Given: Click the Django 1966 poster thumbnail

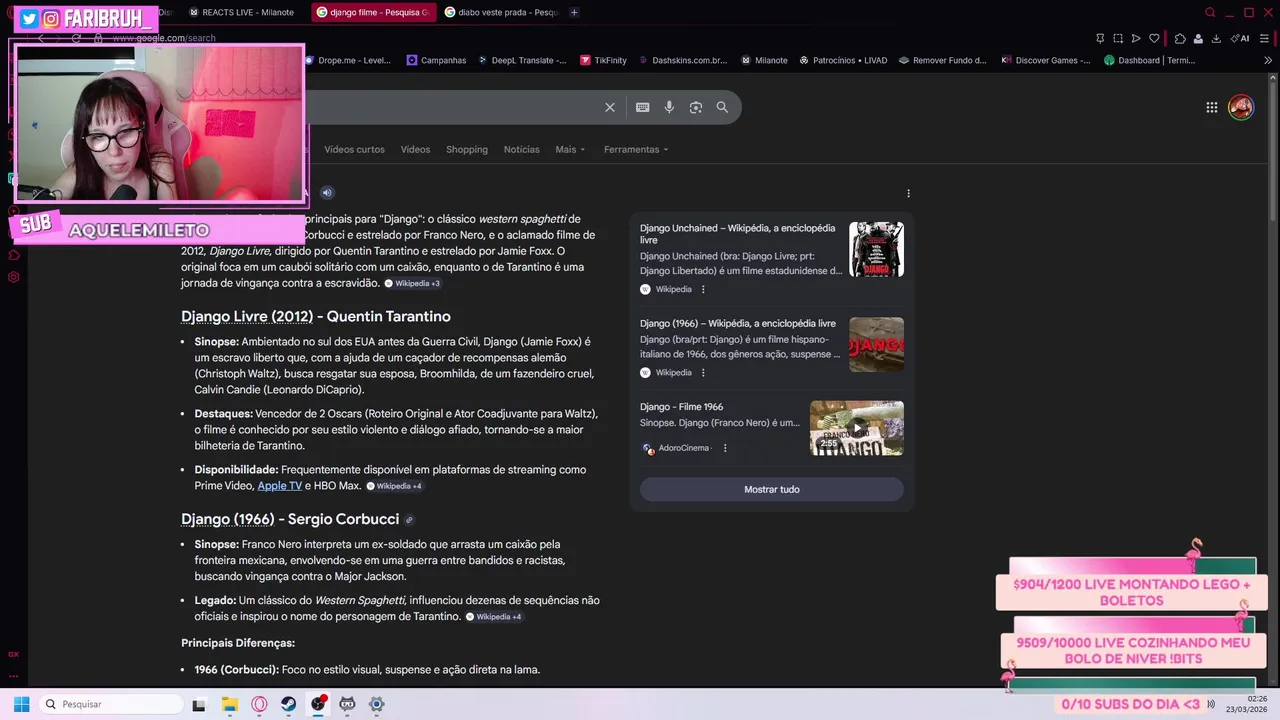Looking at the screenshot, I should 876,344.
